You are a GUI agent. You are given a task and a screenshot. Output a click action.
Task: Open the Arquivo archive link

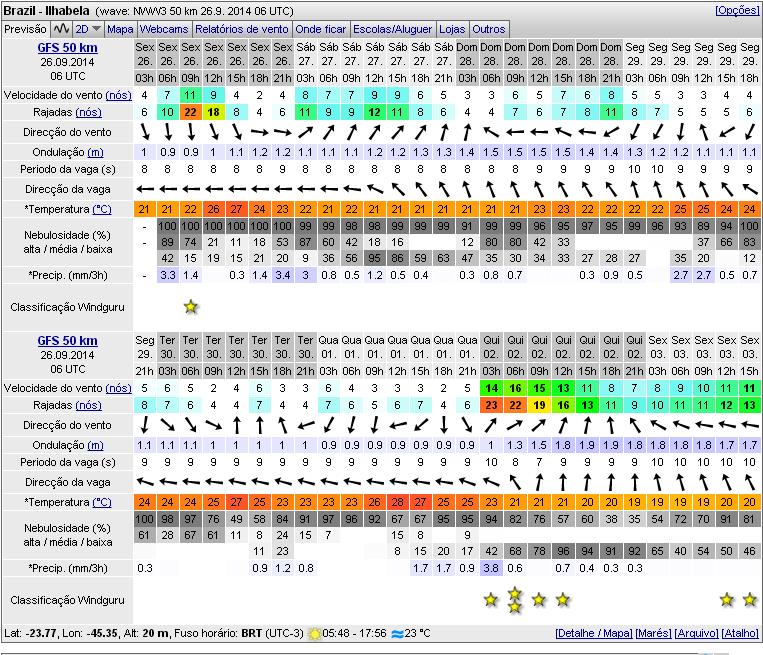click(x=696, y=633)
